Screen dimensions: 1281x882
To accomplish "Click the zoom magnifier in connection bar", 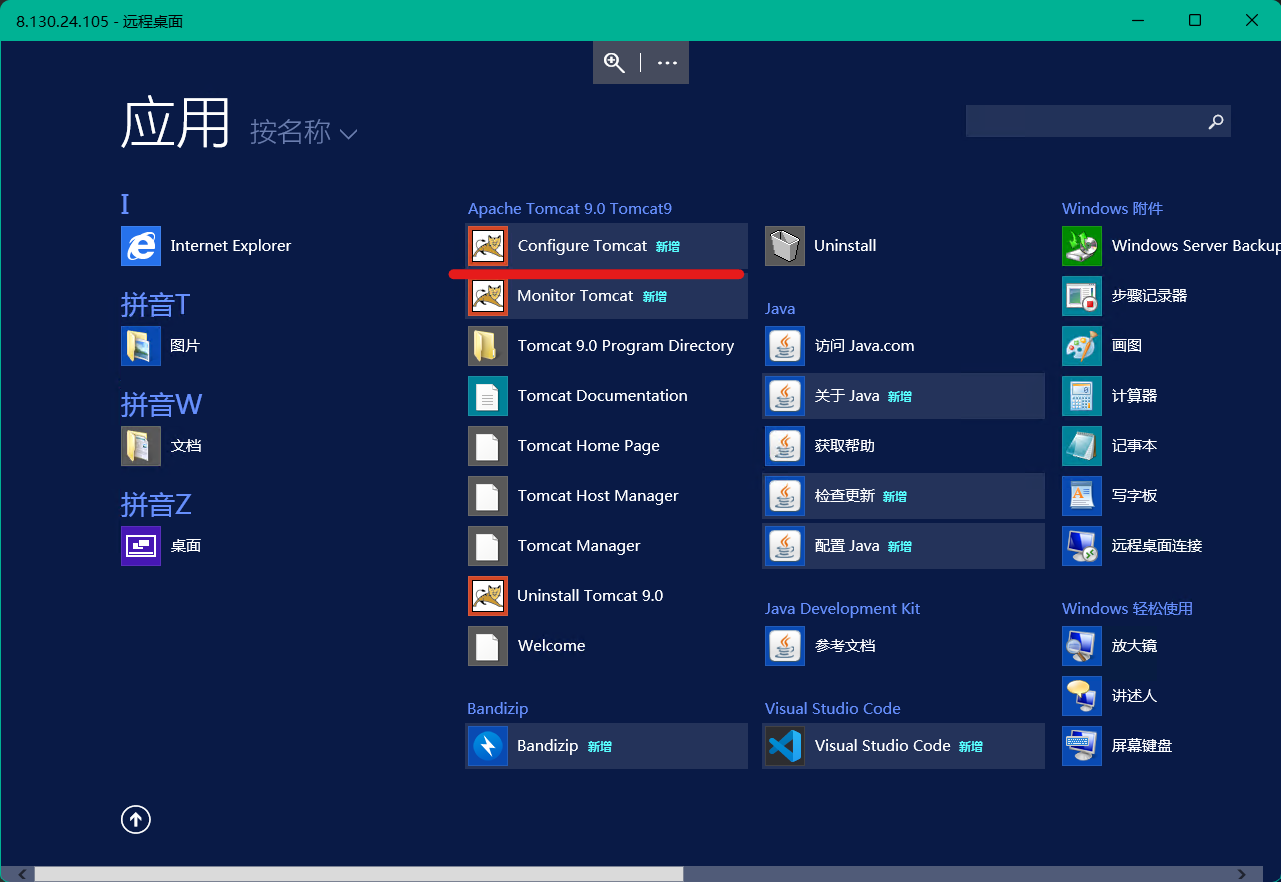I will (x=615, y=63).
